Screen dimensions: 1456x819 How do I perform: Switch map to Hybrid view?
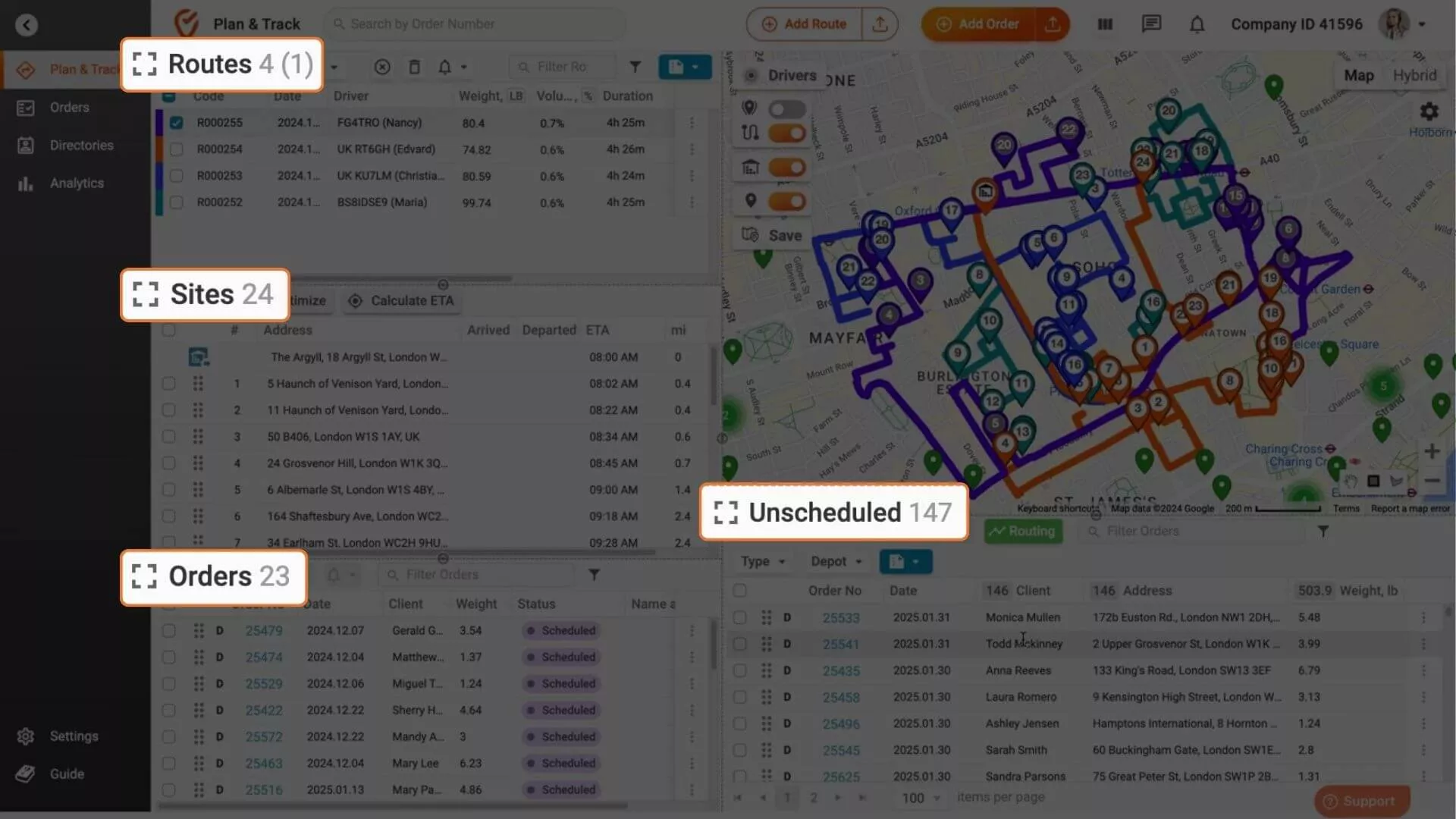click(x=1414, y=75)
